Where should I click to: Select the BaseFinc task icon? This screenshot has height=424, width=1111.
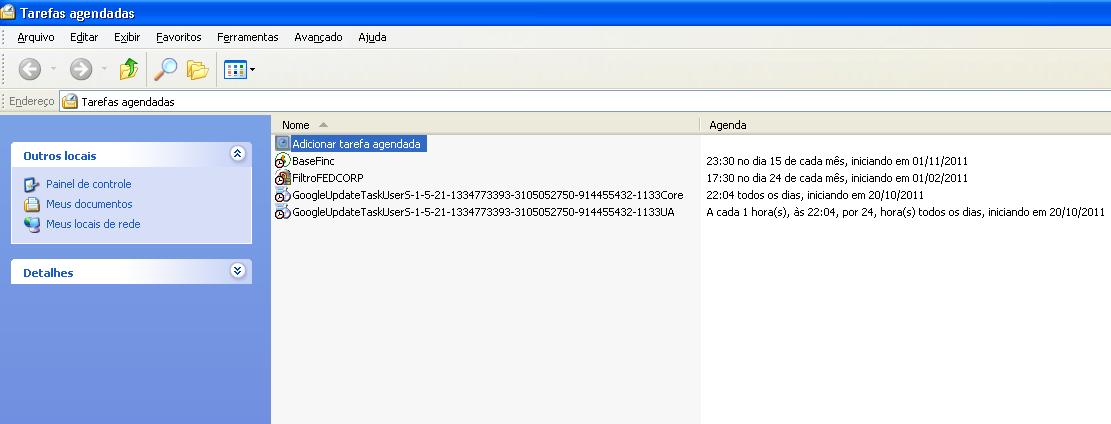point(283,161)
